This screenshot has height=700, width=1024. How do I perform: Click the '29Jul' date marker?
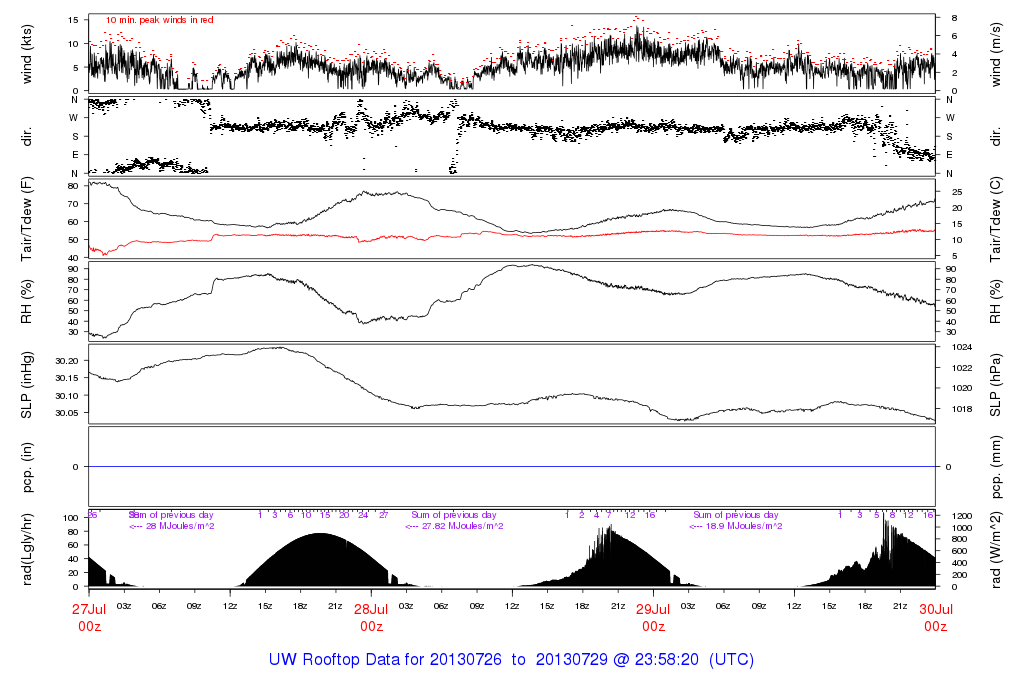coord(653,608)
